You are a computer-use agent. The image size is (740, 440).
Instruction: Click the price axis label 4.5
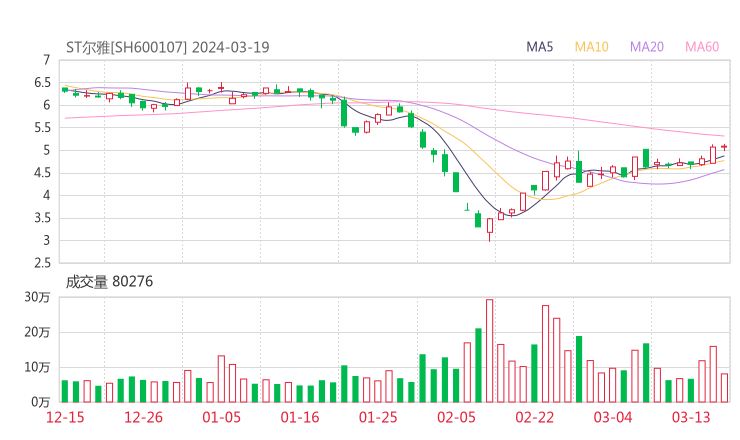[42, 173]
